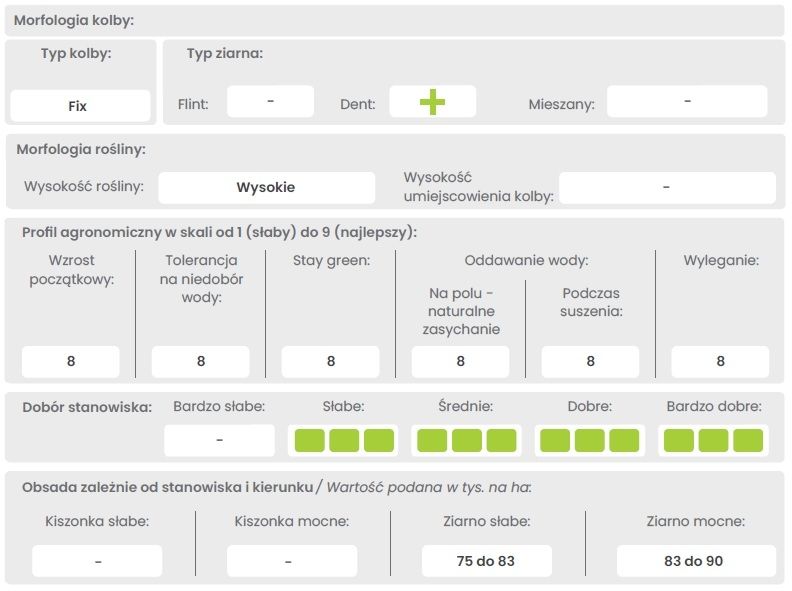
Task: Select the Stay green rating value
Action: [x=331, y=361]
